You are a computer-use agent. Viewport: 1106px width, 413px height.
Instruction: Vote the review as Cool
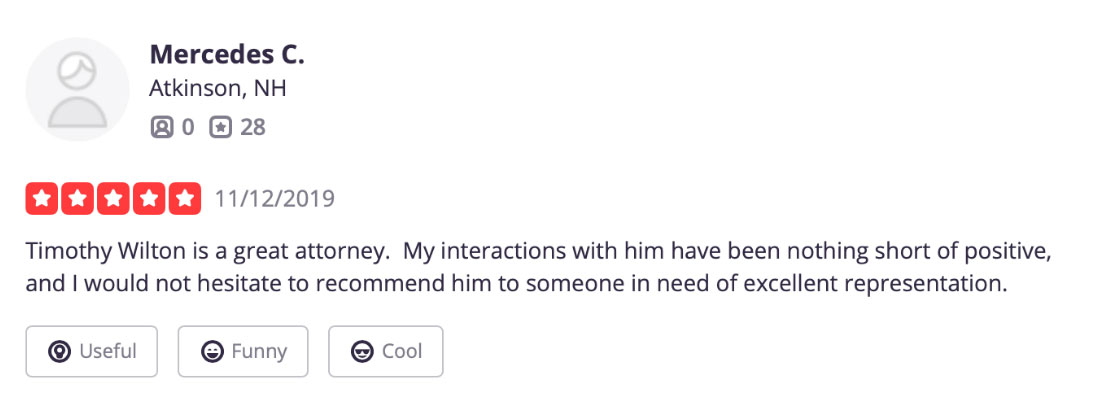pos(386,351)
